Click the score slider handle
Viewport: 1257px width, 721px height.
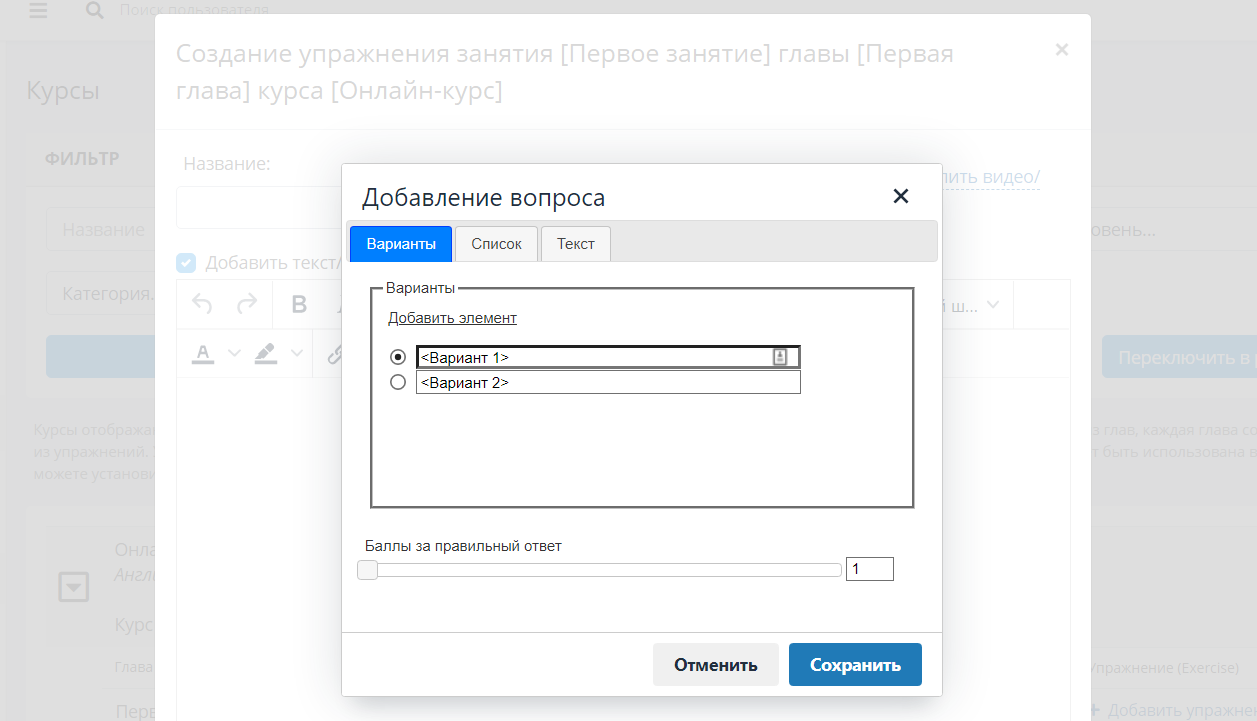[x=367, y=570]
